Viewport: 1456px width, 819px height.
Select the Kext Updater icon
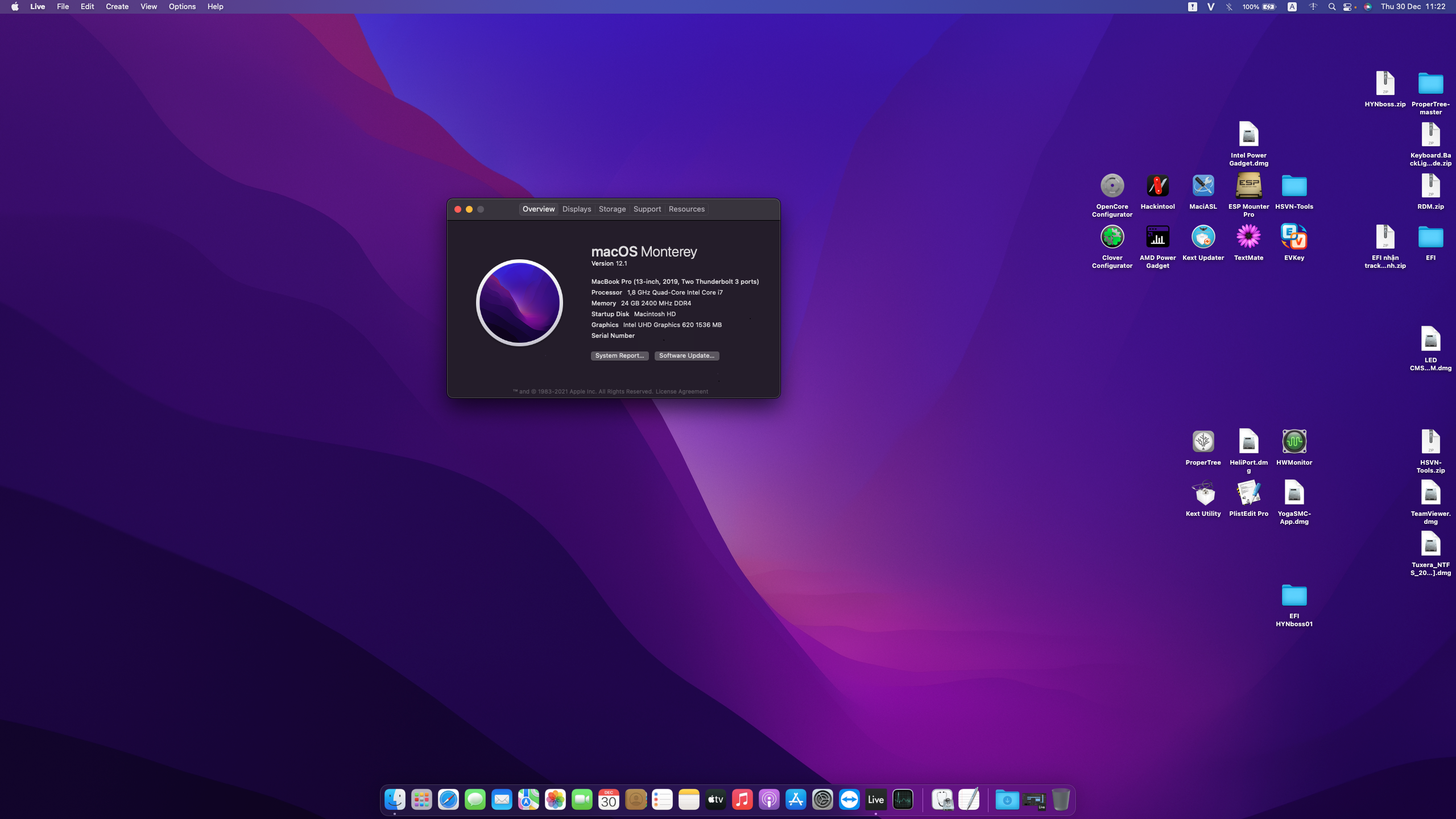coord(1203,237)
